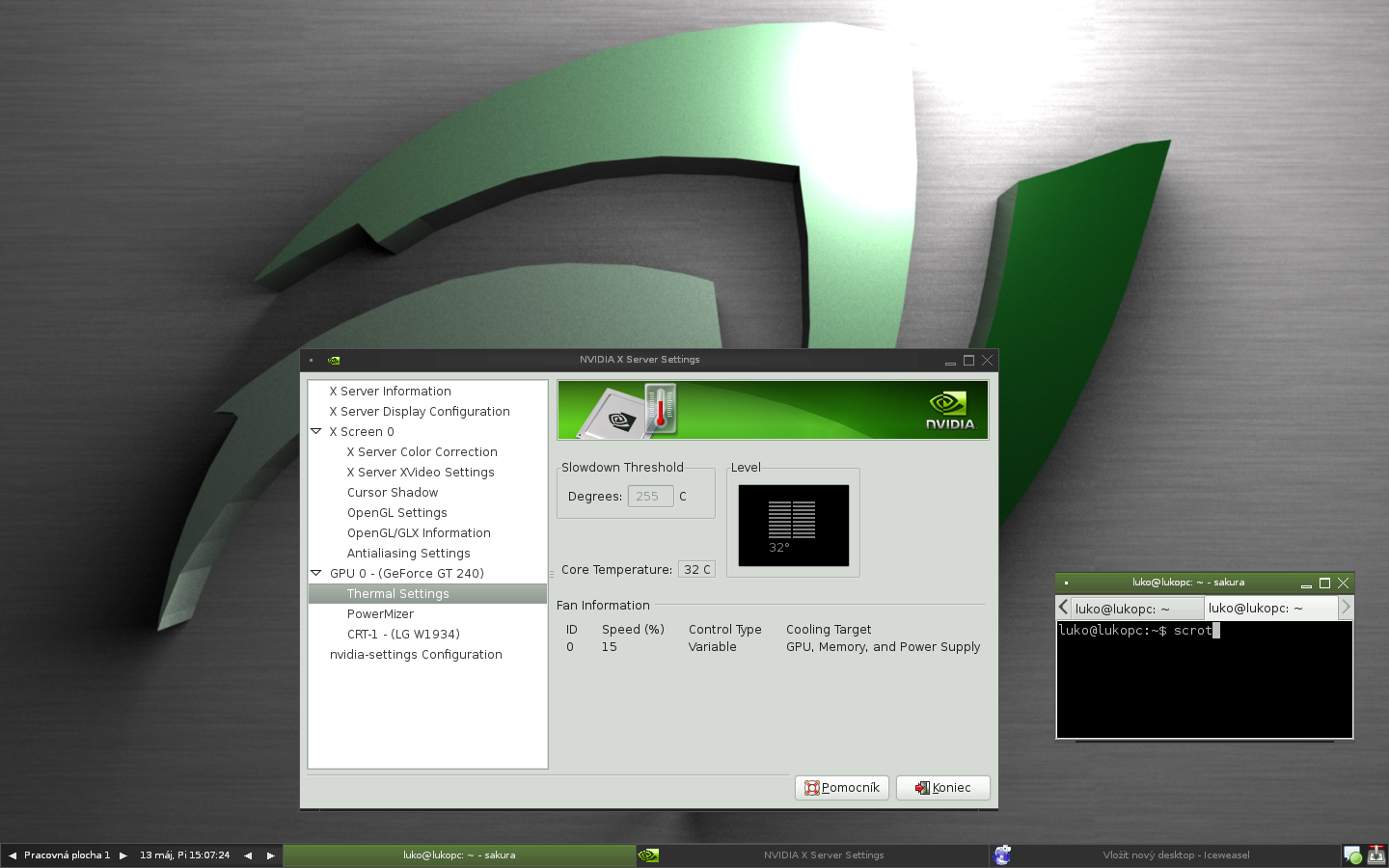Activate sakura terminal from the taskbar

coord(459,855)
